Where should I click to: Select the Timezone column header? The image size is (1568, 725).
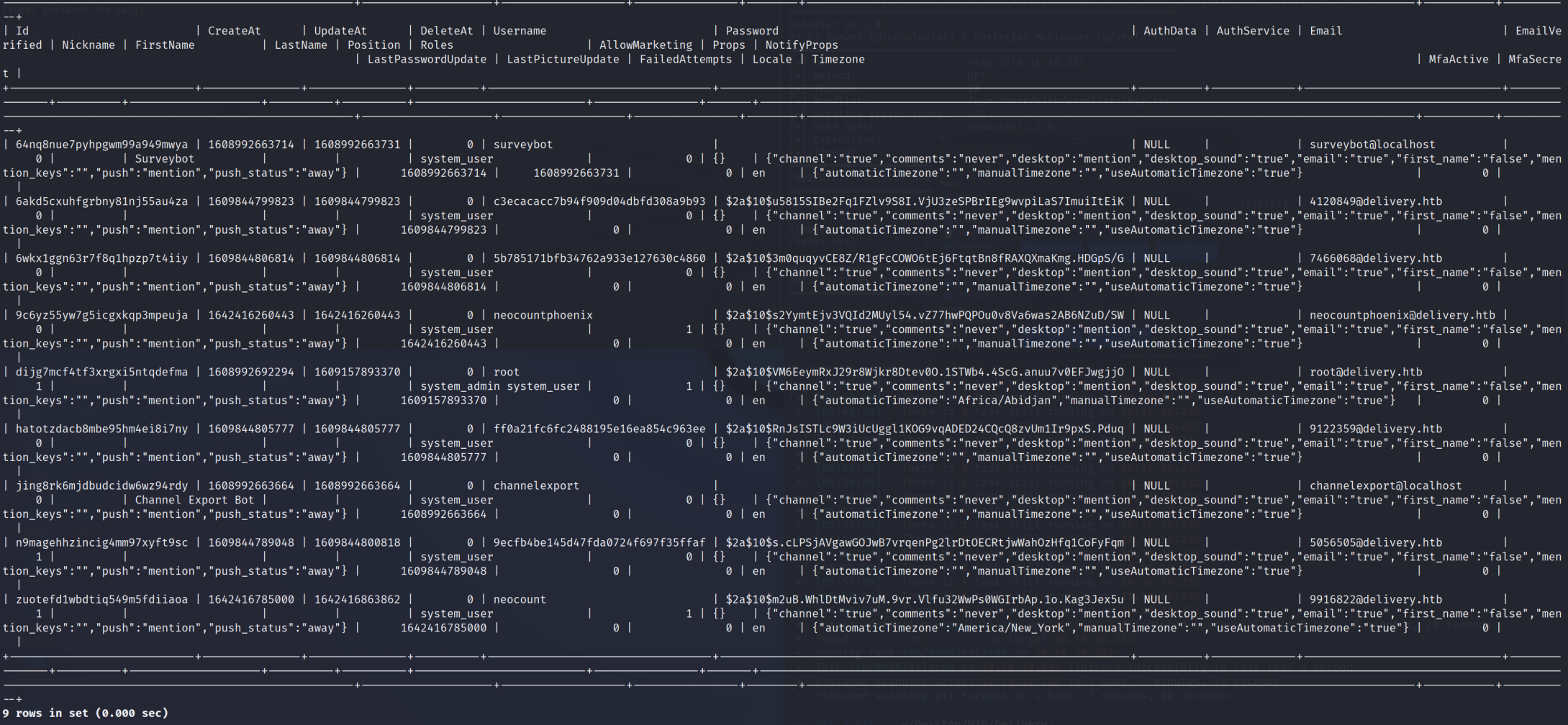838,60
